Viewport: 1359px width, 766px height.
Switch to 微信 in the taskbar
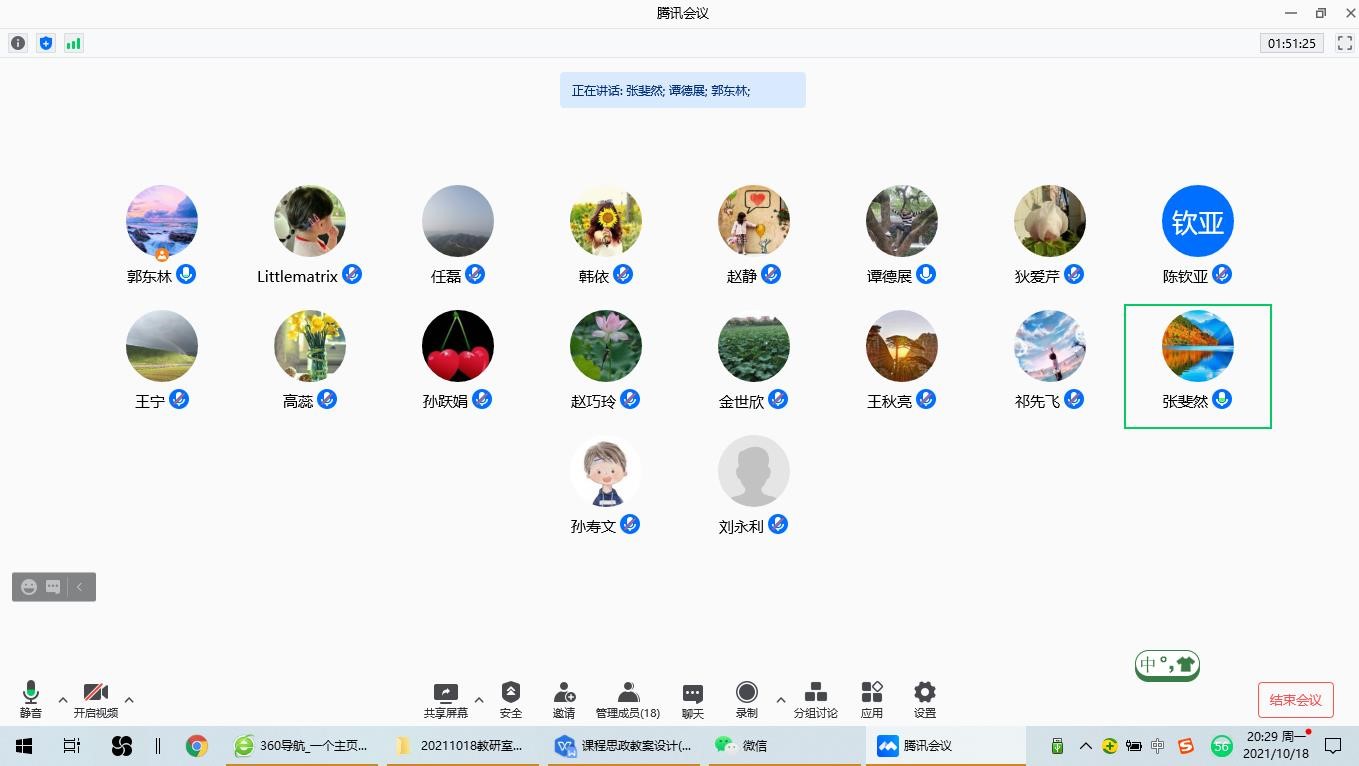pyautogui.click(x=742, y=746)
